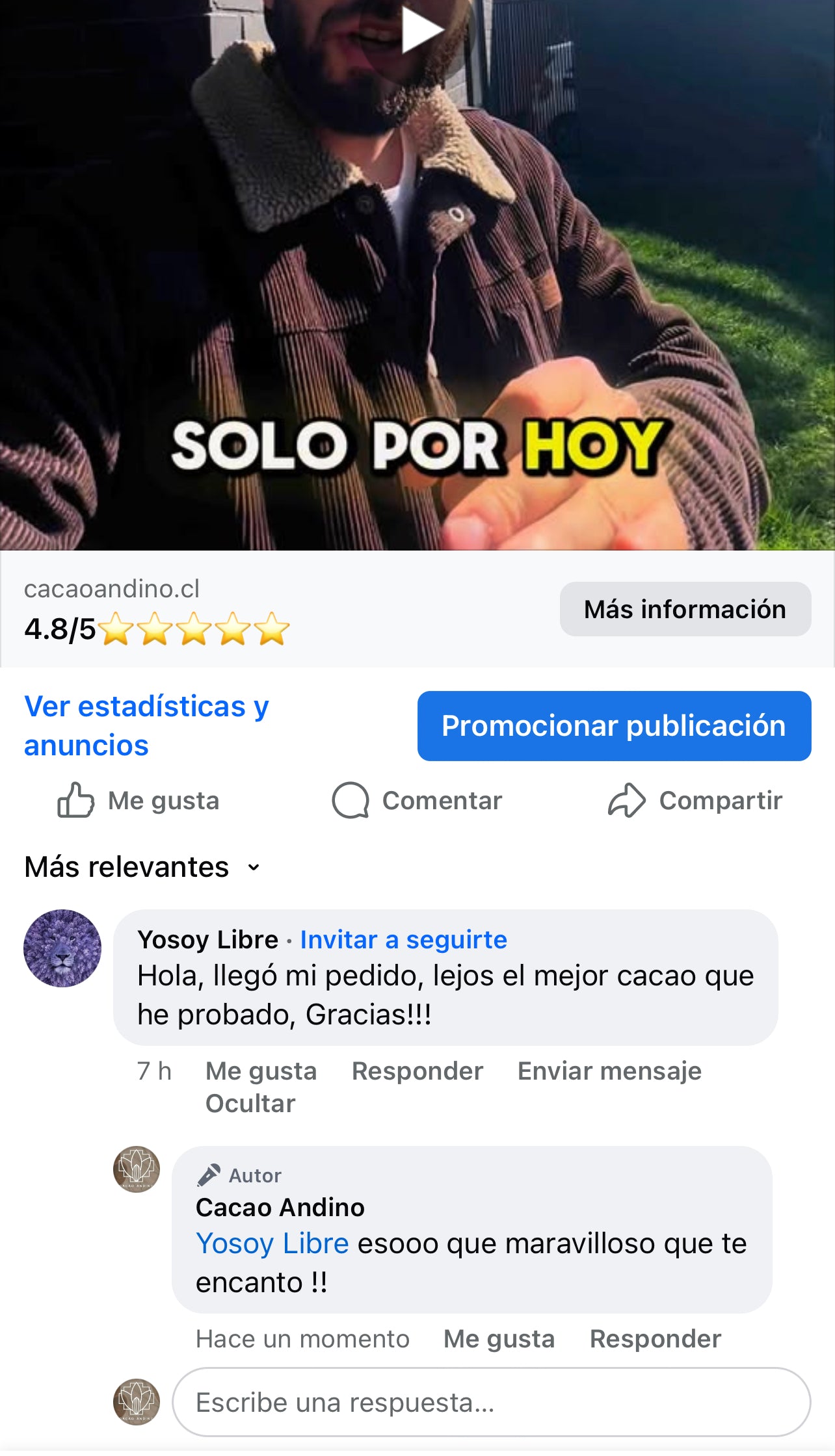Screen dimensions: 835x1456
Task: Click Enviar mensaje under the comment
Action: point(609,1071)
